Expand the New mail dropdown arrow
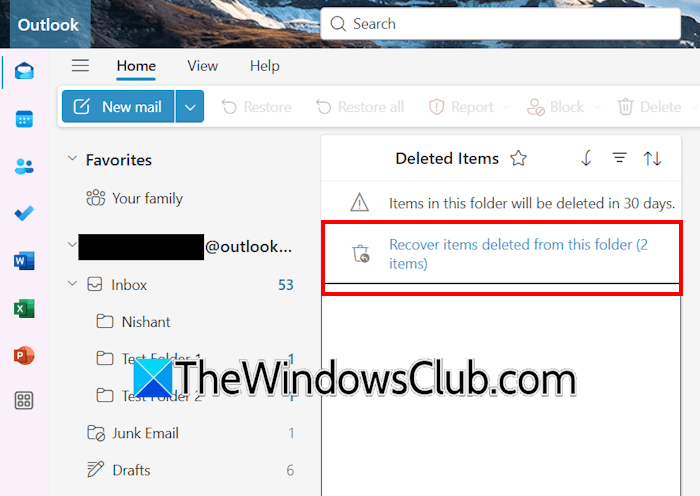The image size is (700, 496). 190,107
